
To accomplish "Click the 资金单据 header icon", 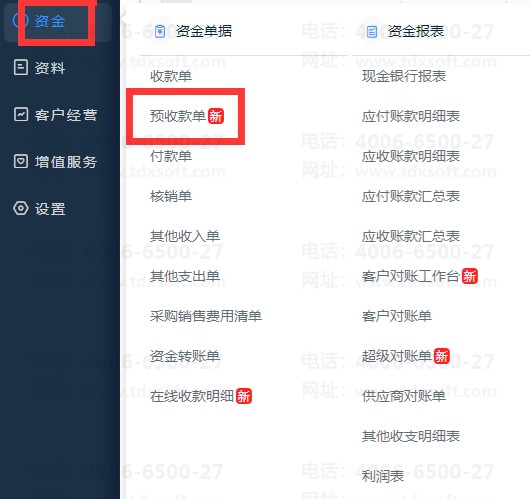I will pyautogui.click(x=160, y=31).
